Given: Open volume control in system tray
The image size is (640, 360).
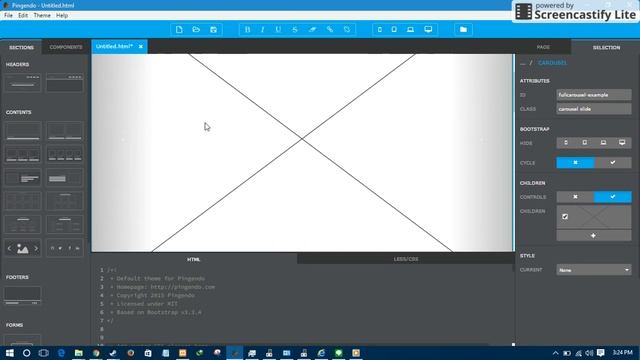Looking at the screenshot, I should coord(589,353).
